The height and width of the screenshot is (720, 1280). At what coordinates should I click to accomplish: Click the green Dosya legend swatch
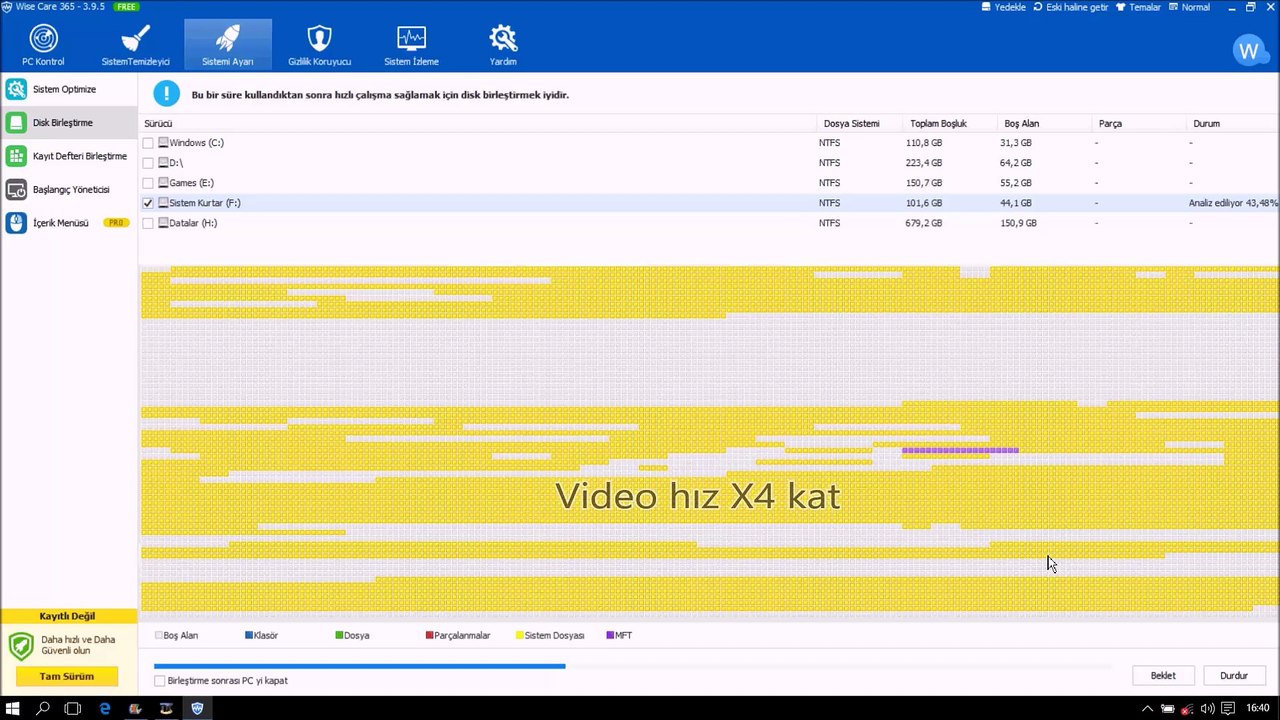(340, 635)
